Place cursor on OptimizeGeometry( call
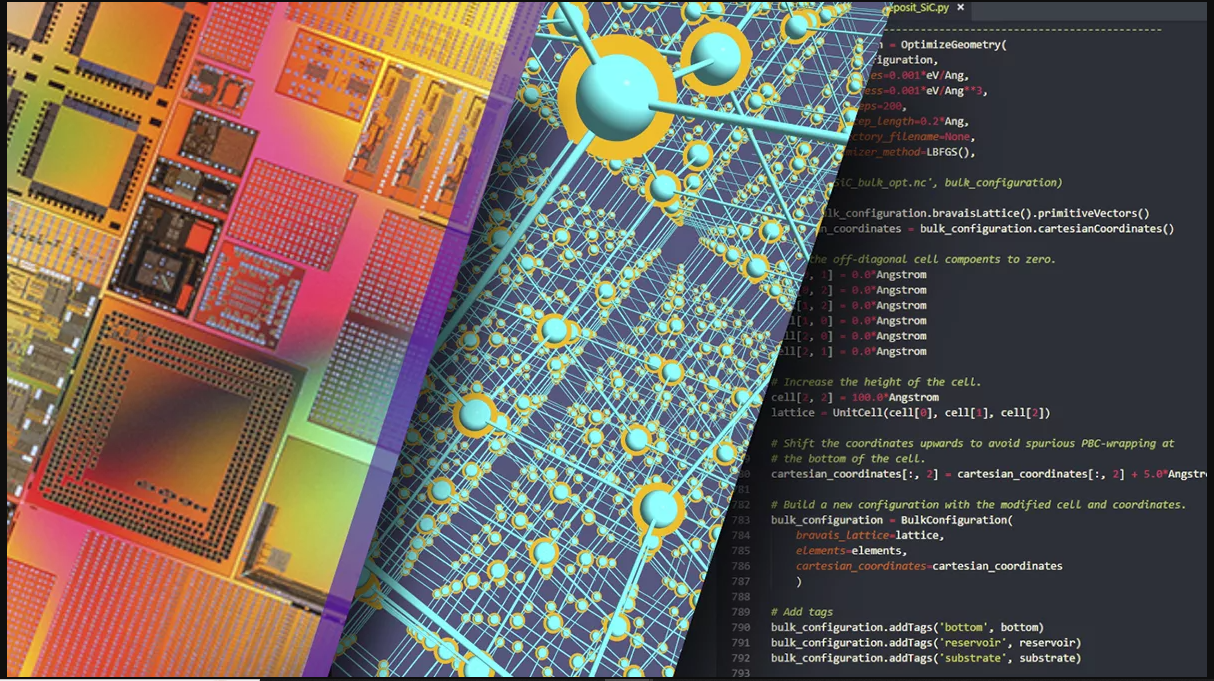The height and width of the screenshot is (681, 1214). [955, 45]
